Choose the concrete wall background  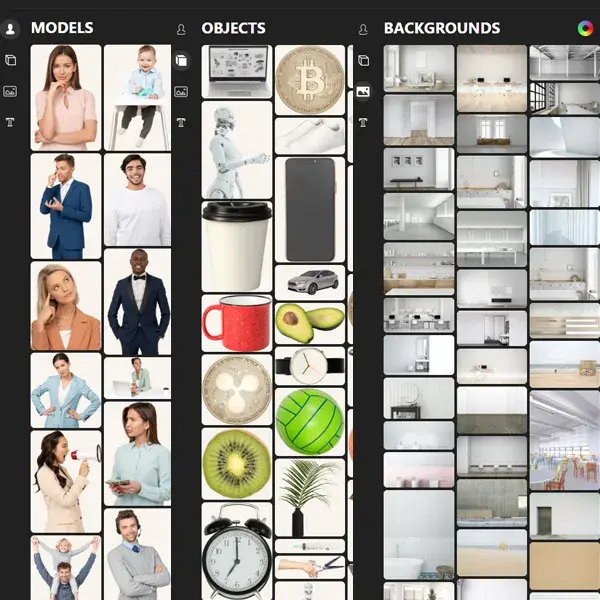pyautogui.click(x=492, y=502)
